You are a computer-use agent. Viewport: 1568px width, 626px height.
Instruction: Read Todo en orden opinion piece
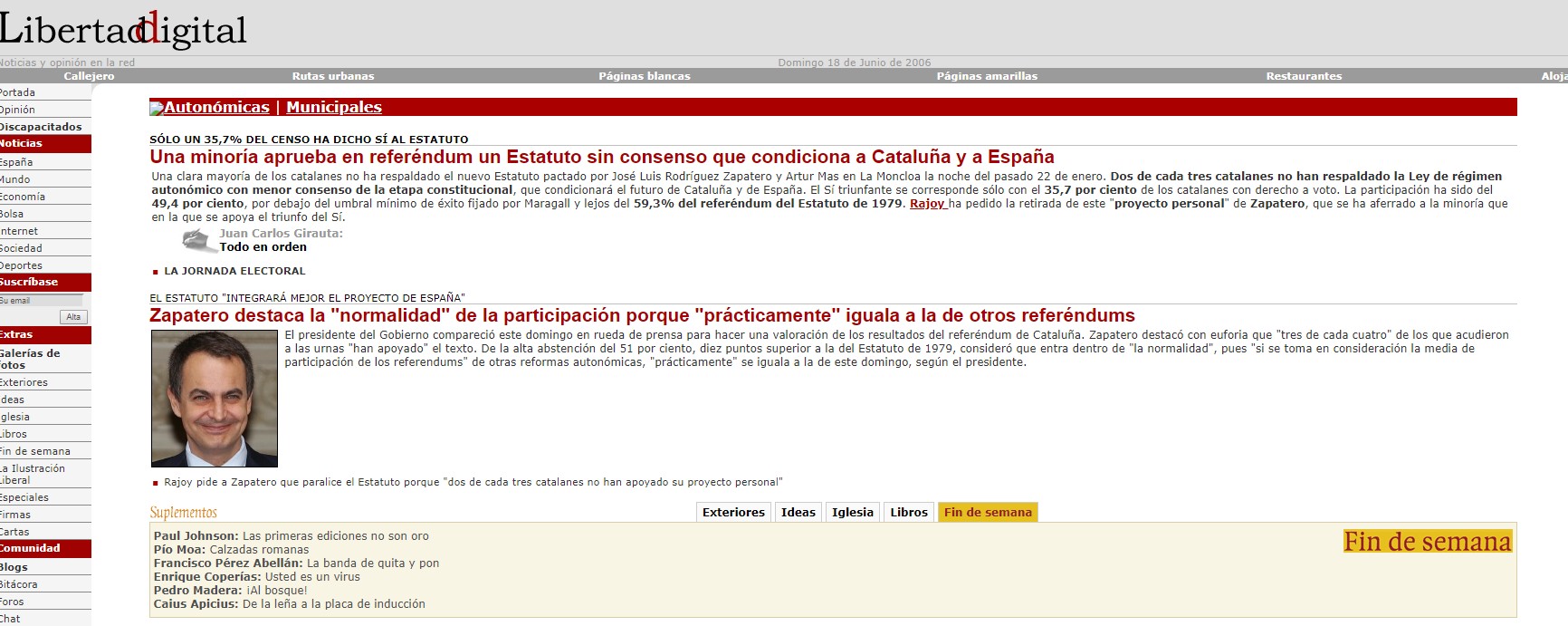point(263,247)
